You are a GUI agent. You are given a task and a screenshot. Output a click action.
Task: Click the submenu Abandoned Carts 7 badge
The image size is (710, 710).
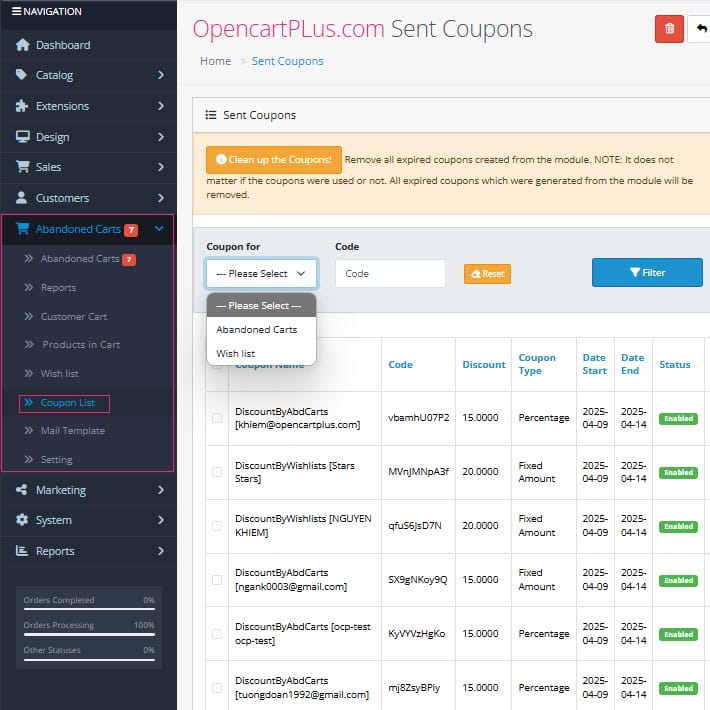click(129, 259)
